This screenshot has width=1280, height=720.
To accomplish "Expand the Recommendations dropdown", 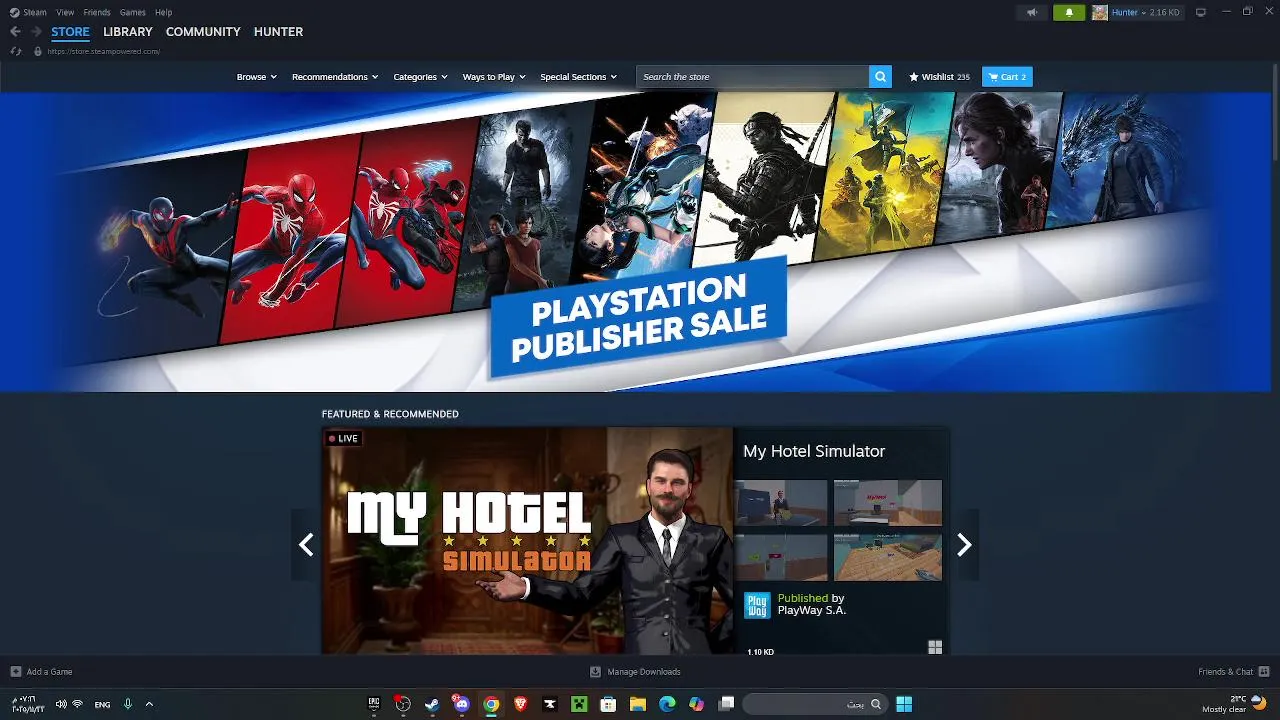I will click(x=335, y=77).
